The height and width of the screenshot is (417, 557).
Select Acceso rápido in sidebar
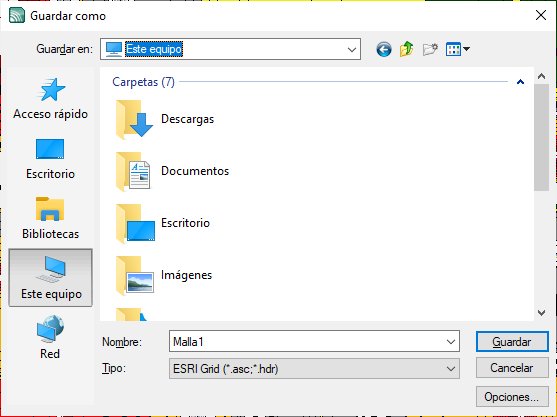pos(50,99)
